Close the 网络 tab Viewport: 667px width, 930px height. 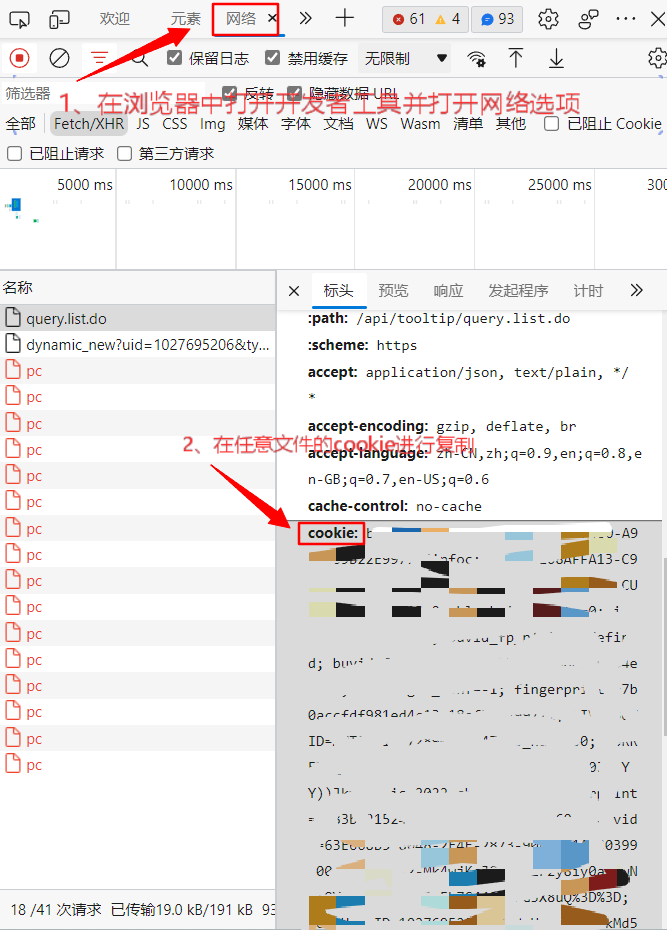click(x=272, y=18)
